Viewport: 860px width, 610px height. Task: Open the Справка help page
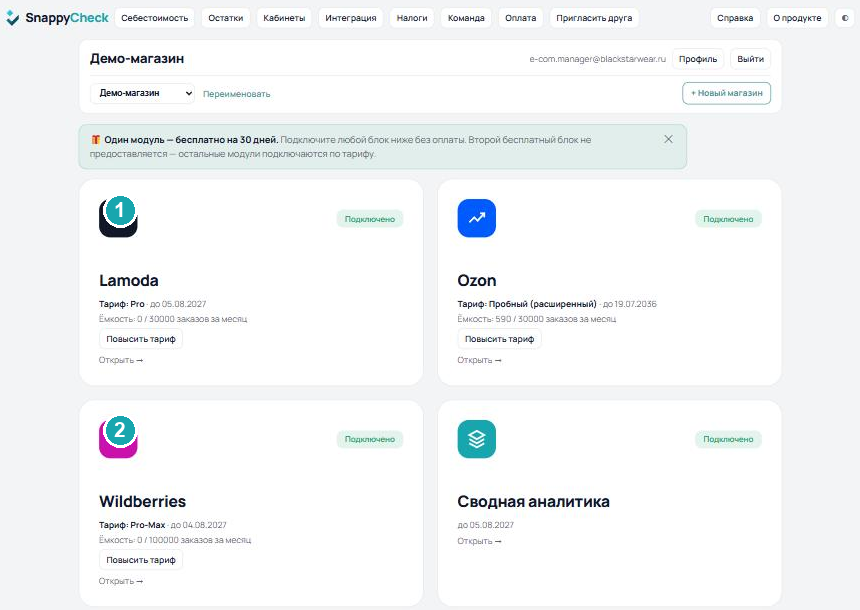point(735,18)
